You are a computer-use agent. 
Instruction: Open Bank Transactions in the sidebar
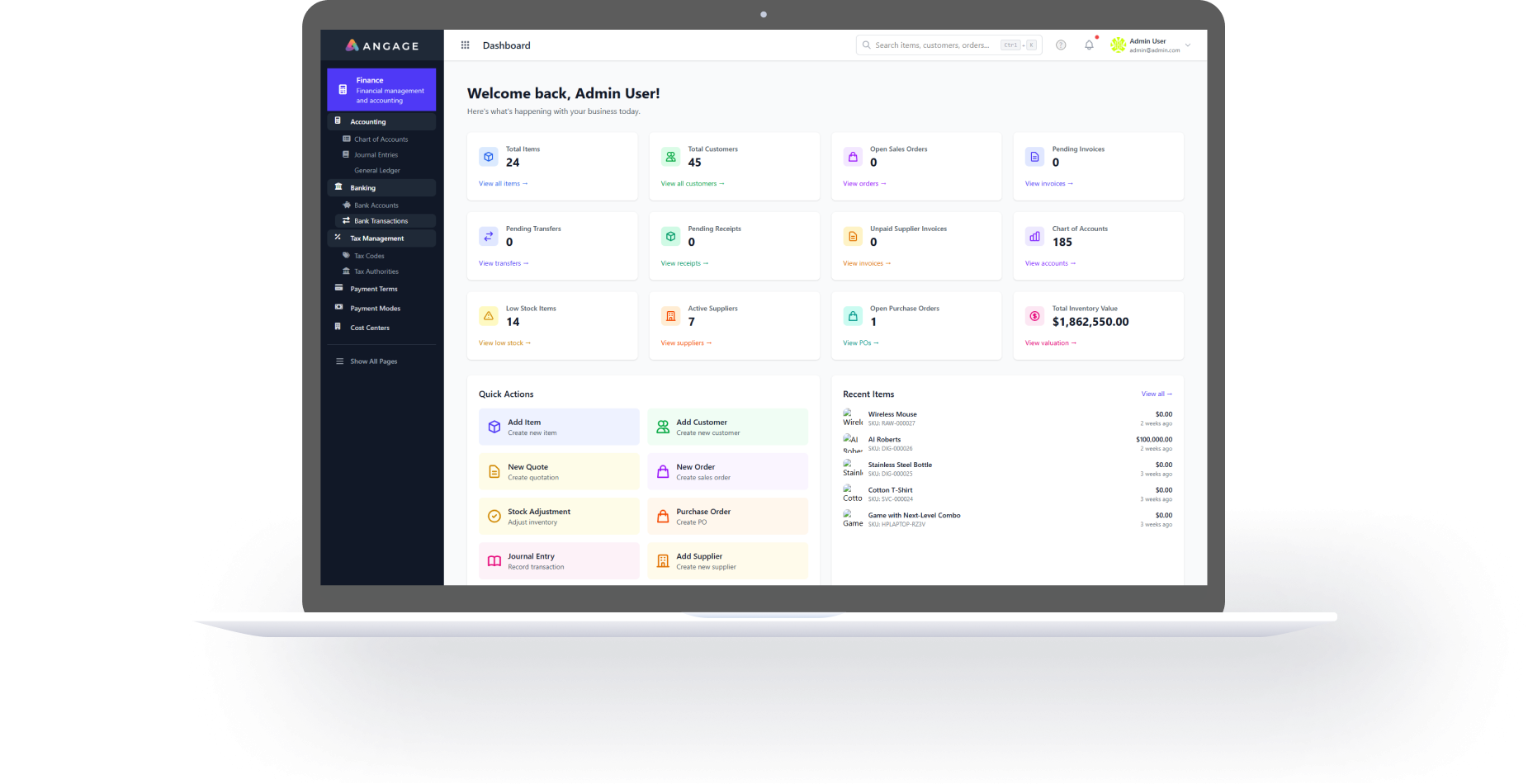[381, 221]
